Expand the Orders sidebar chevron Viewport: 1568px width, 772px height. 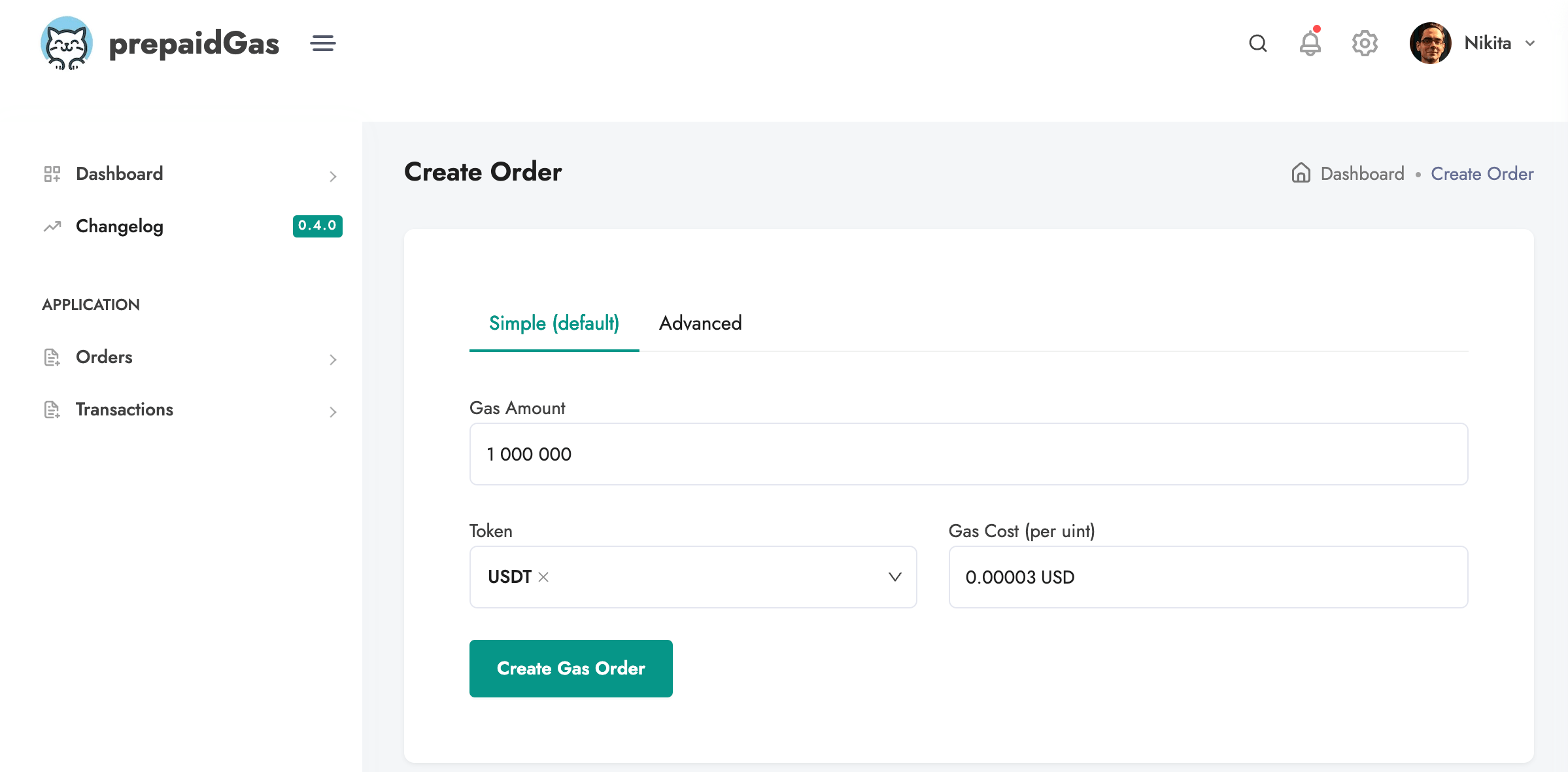pyautogui.click(x=333, y=359)
